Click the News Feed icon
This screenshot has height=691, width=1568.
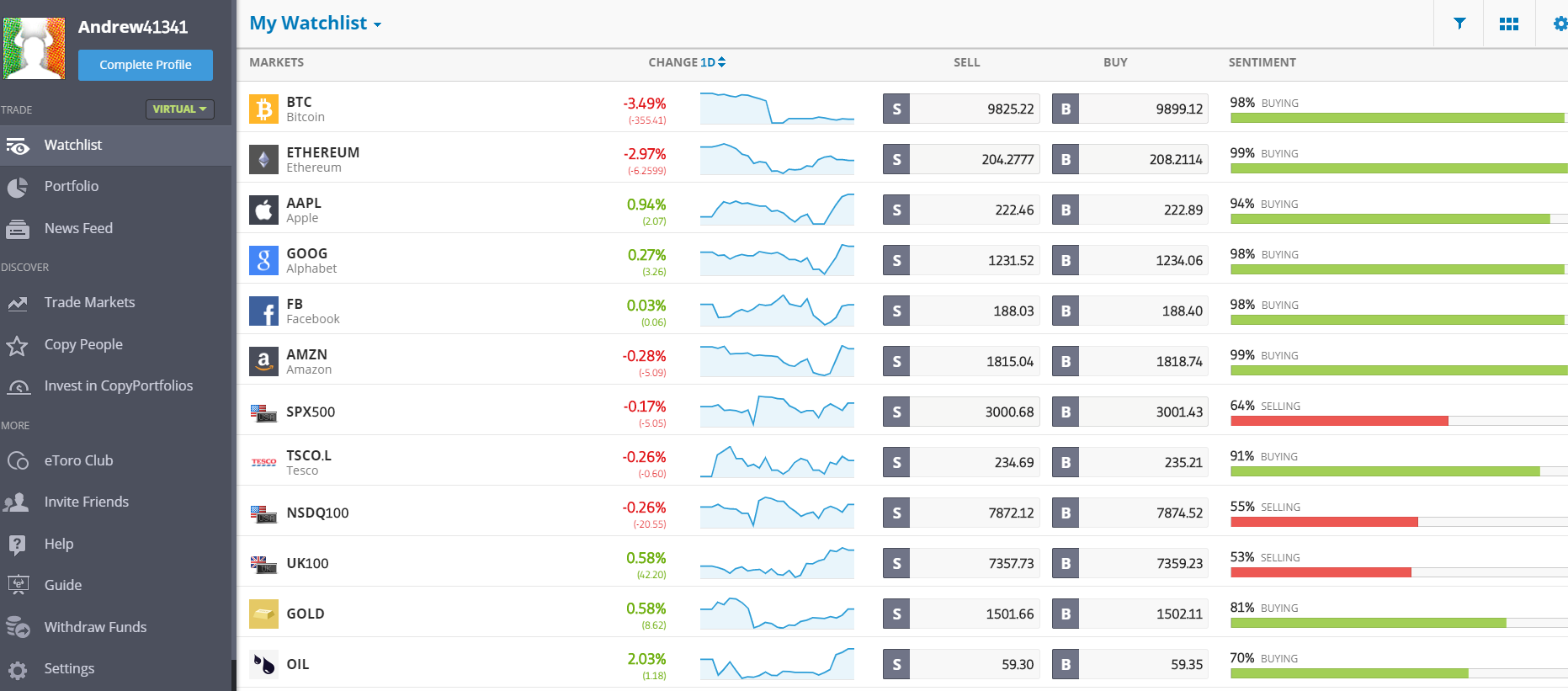18,229
